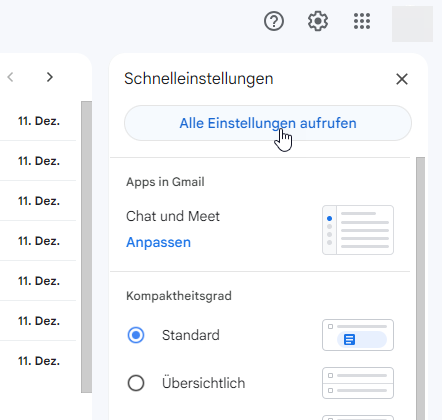Click Alle Einstellungen aufrufen button
The height and width of the screenshot is (420, 442).
(268, 123)
